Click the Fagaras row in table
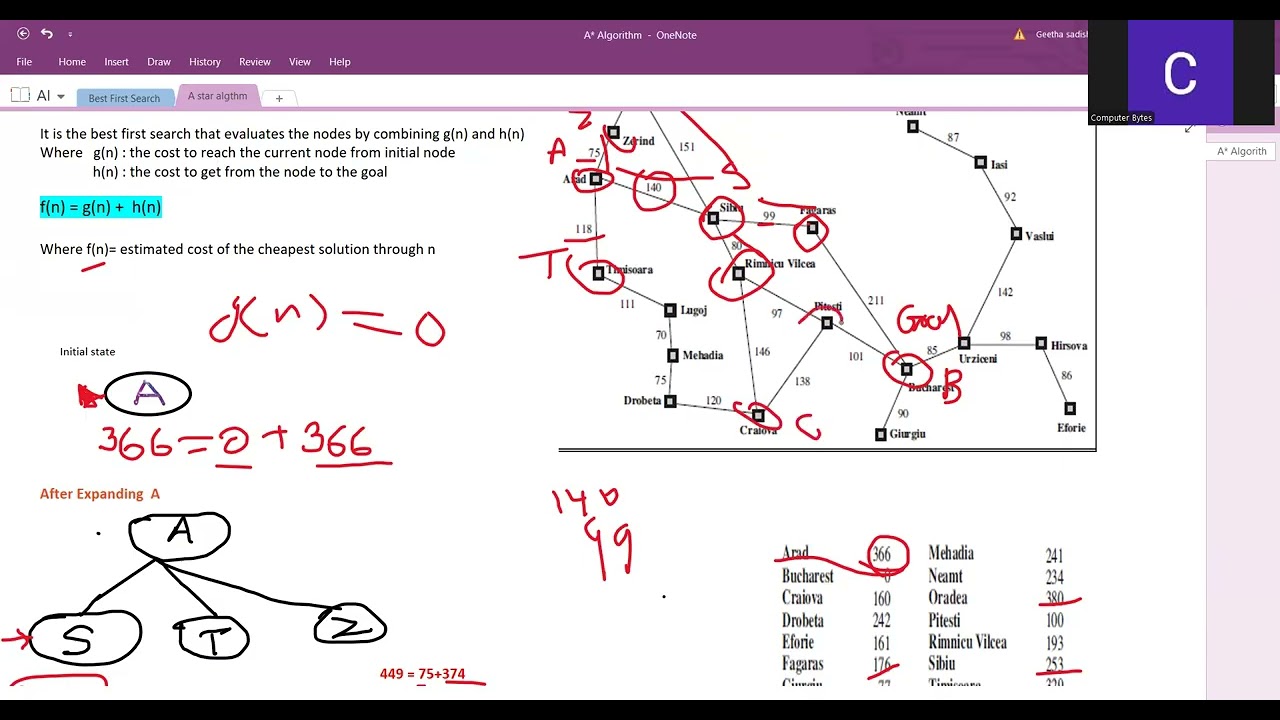The height and width of the screenshot is (720, 1280). (x=836, y=664)
